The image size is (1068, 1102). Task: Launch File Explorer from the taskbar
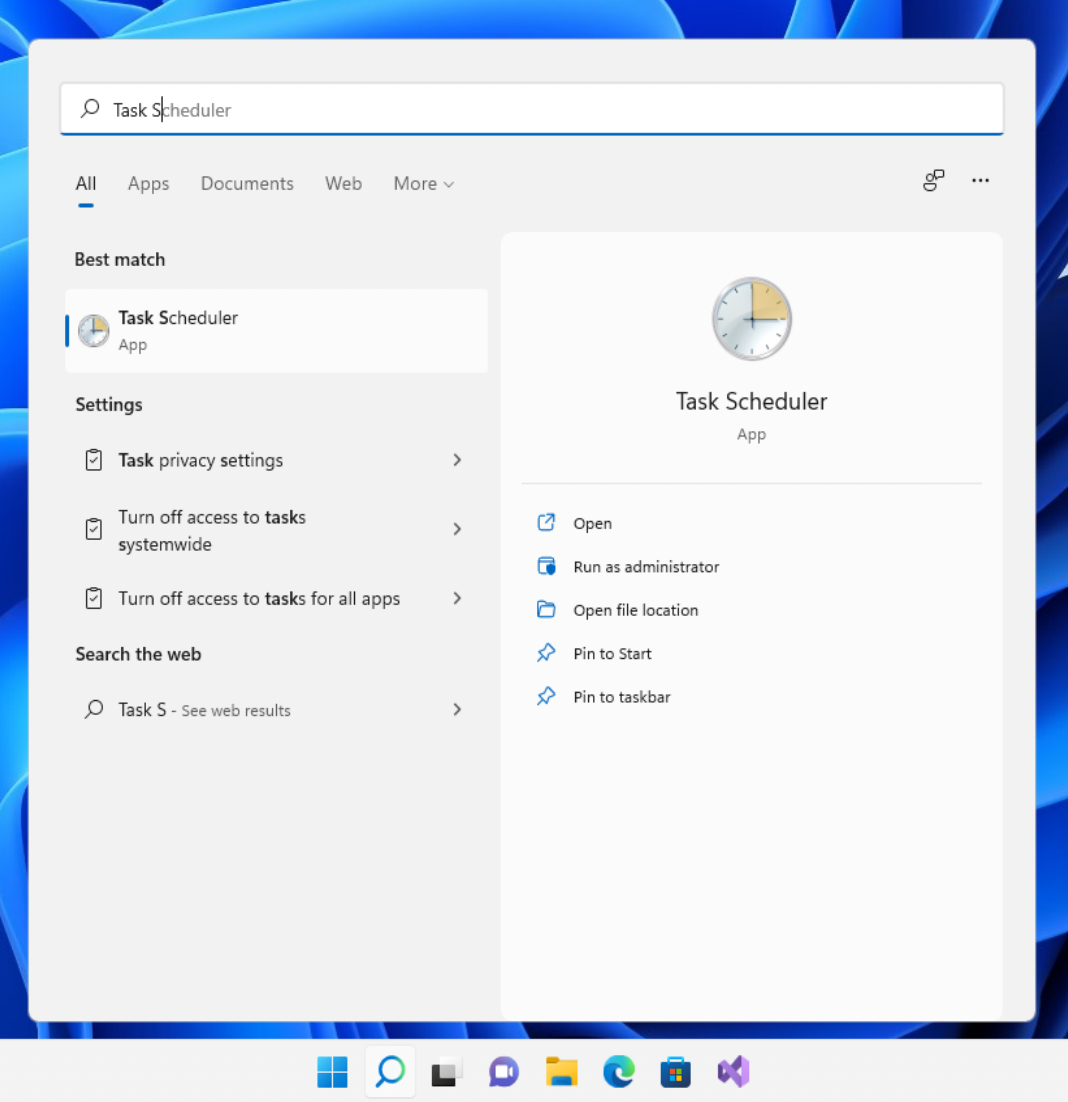point(562,1072)
